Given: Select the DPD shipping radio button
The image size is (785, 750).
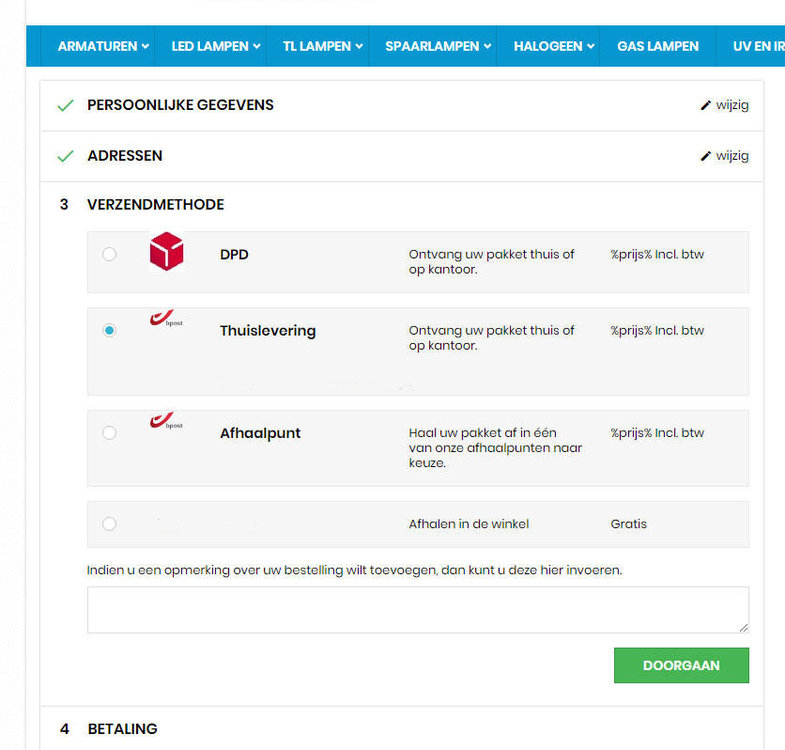Looking at the screenshot, I should tap(109, 254).
